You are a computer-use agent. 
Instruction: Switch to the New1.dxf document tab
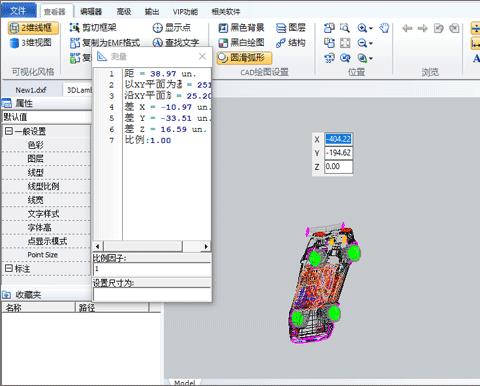(x=31, y=90)
